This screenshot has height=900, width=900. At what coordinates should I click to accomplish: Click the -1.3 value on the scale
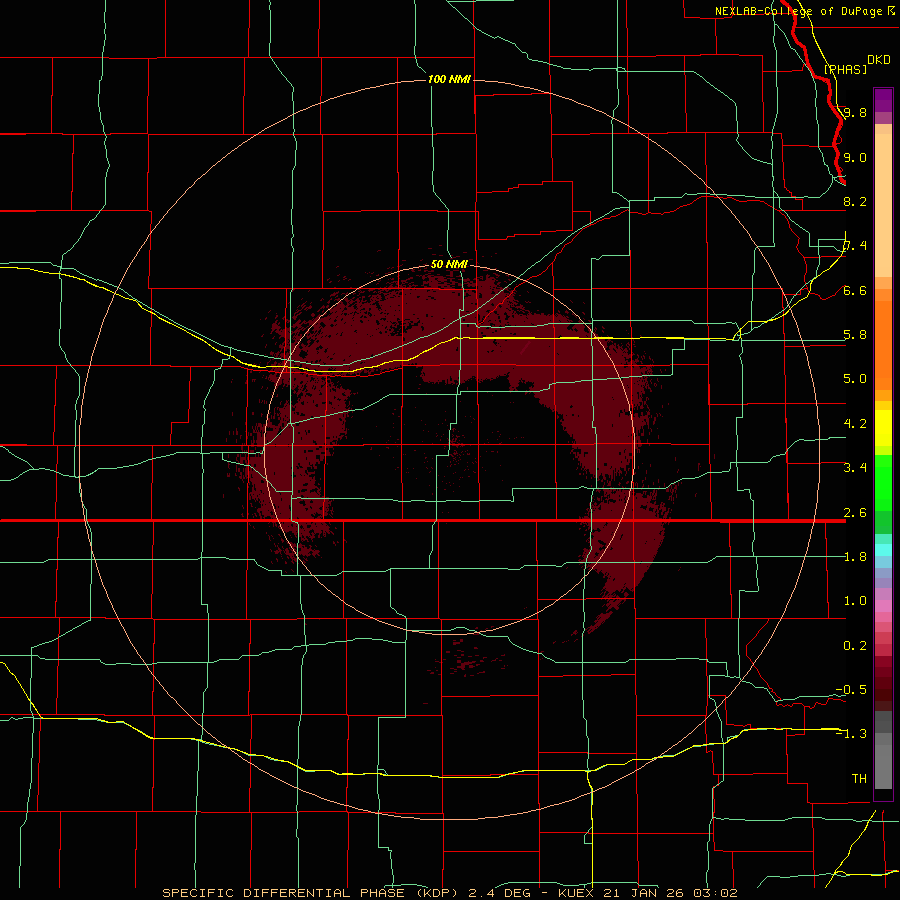851,734
